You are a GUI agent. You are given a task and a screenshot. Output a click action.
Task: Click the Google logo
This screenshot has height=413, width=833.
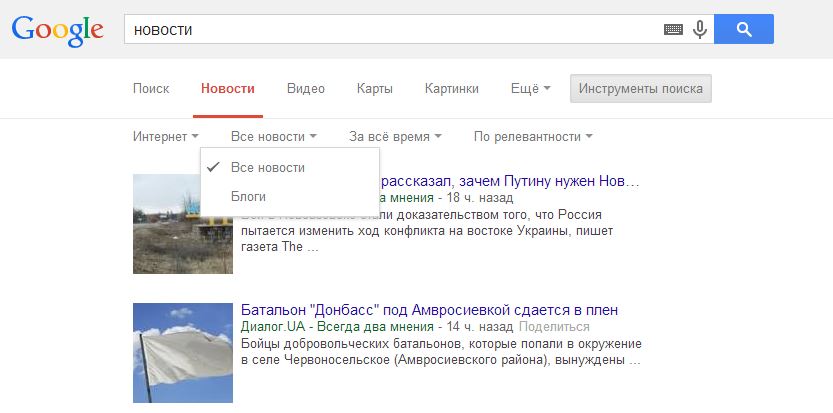pyautogui.click(x=57, y=30)
